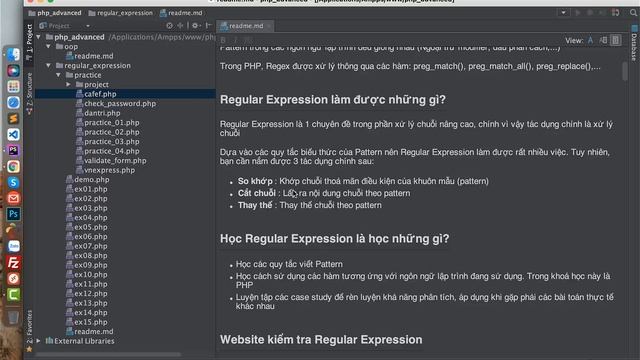The image size is (640, 360).
Task: Select practice_01.php file
Action: (112, 122)
